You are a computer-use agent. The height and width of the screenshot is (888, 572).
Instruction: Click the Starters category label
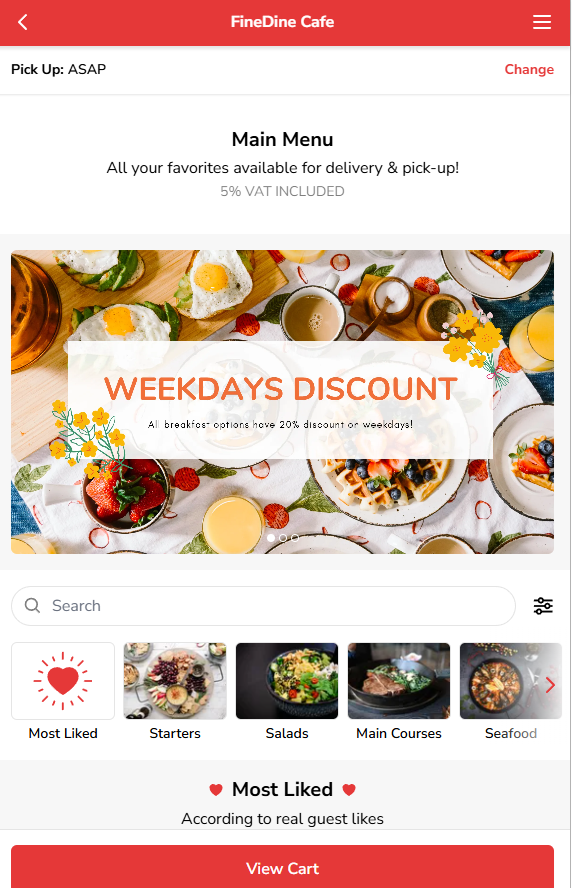(x=175, y=733)
